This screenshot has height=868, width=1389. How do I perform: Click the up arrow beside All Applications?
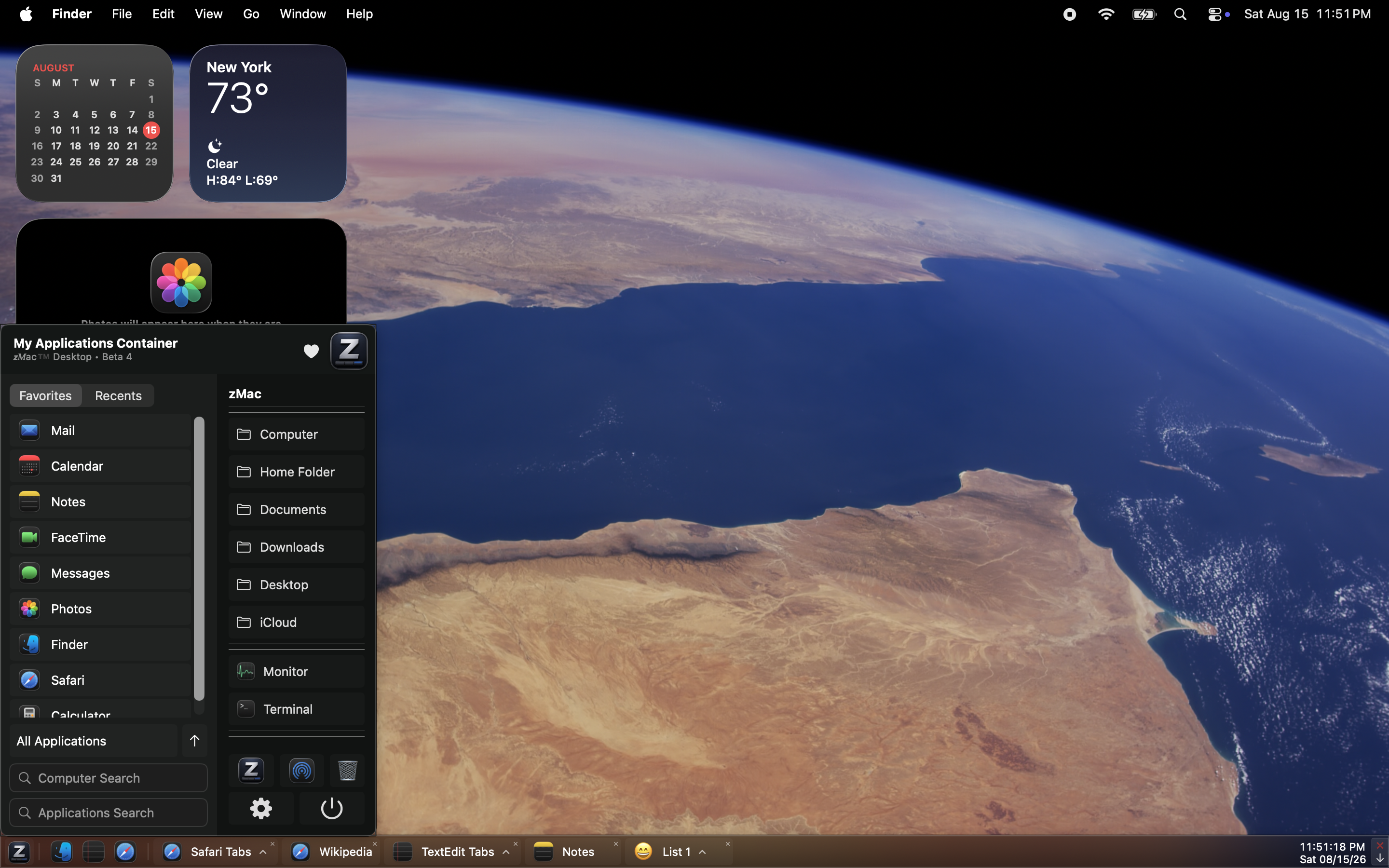click(194, 741)
